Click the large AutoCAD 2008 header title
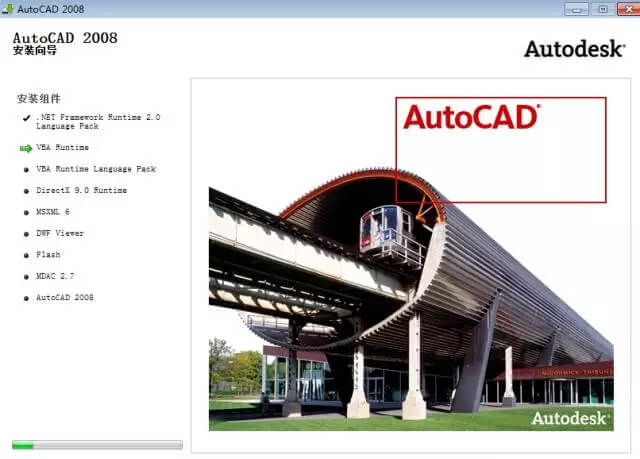This screenshot has height=459, width=640. coord(65,38)
